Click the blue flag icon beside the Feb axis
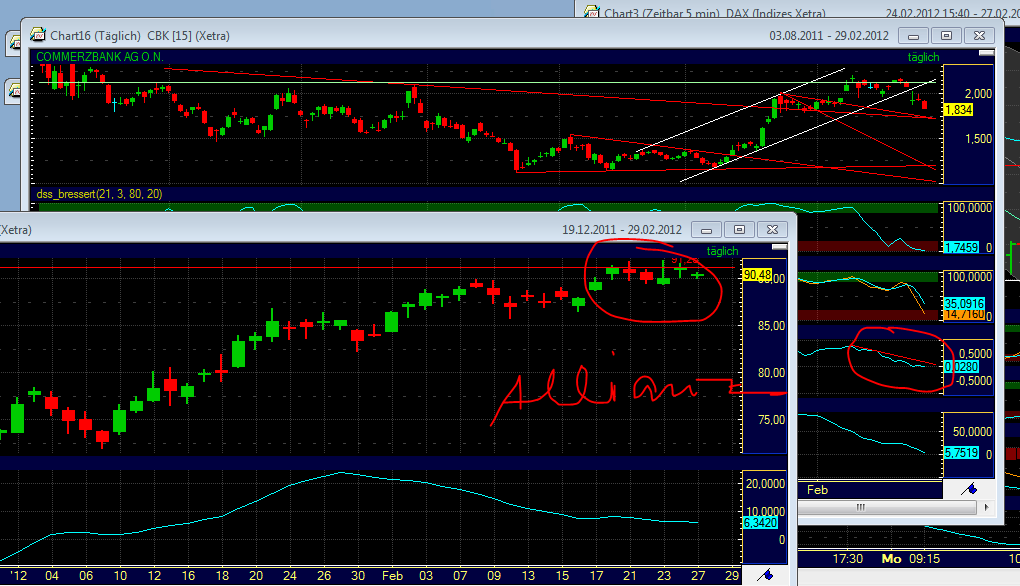 (969, 490)
